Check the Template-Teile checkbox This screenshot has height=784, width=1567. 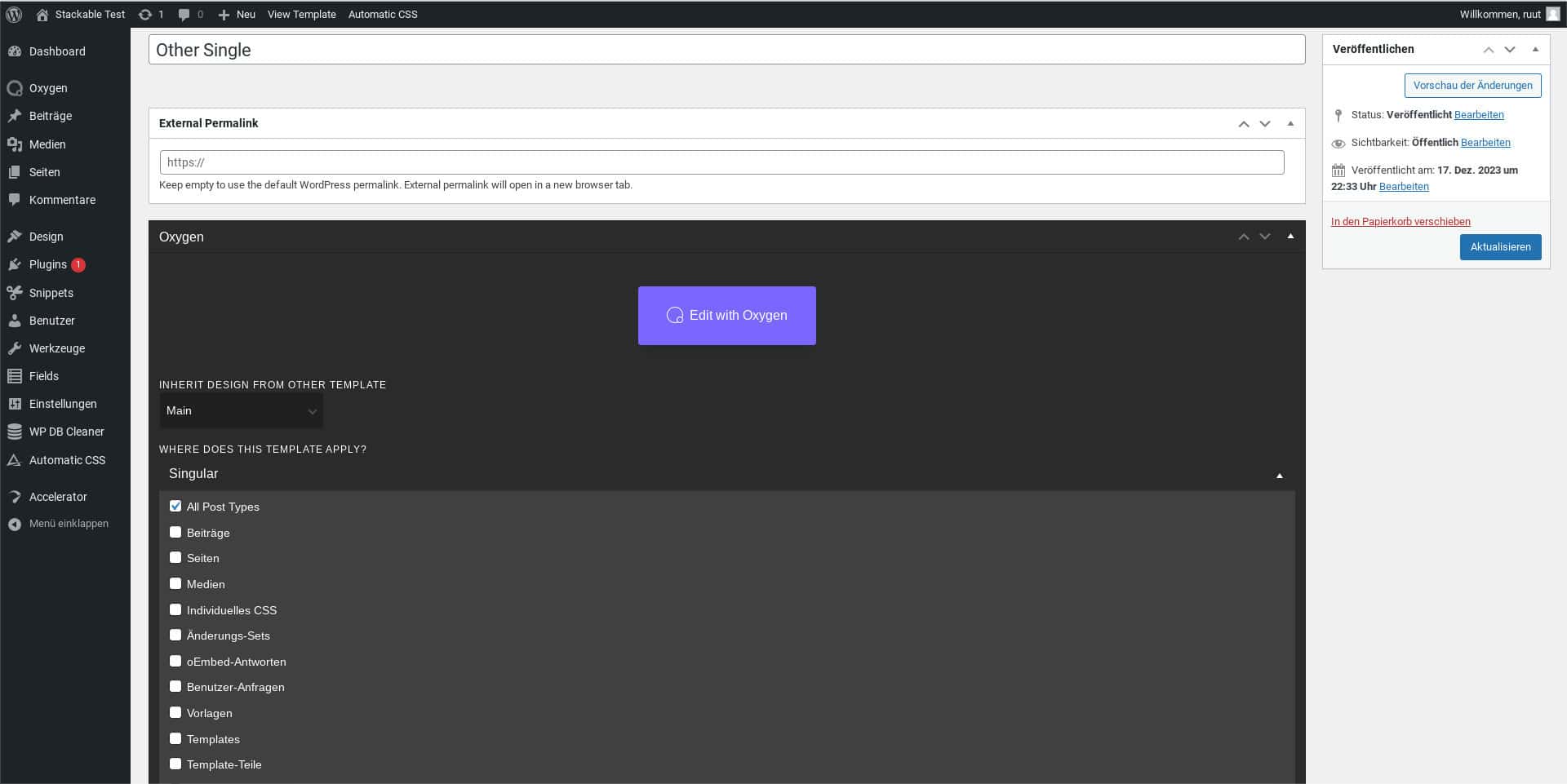tap(175, 764)
